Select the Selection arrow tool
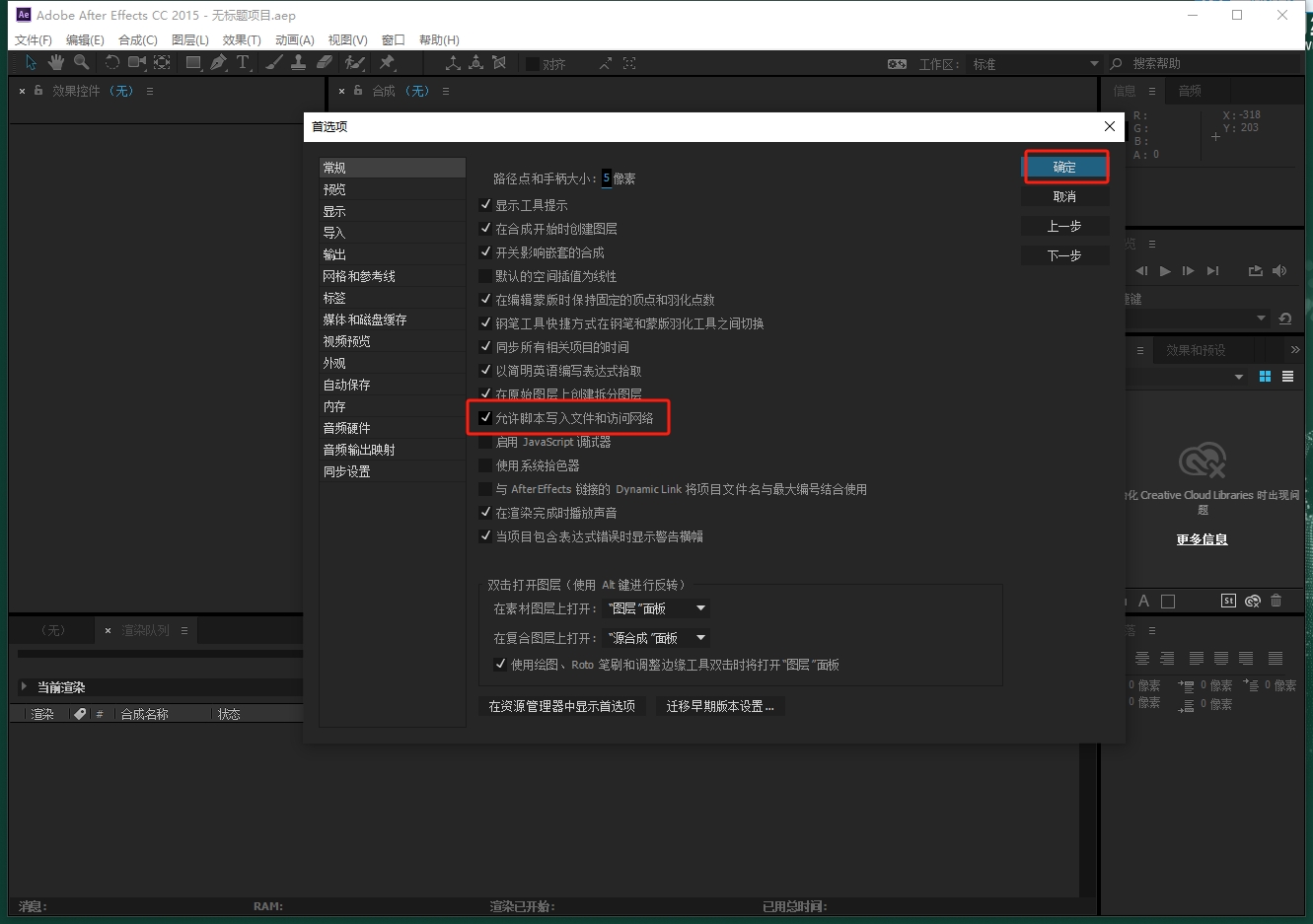1313x924 pixels. point(31,63)
